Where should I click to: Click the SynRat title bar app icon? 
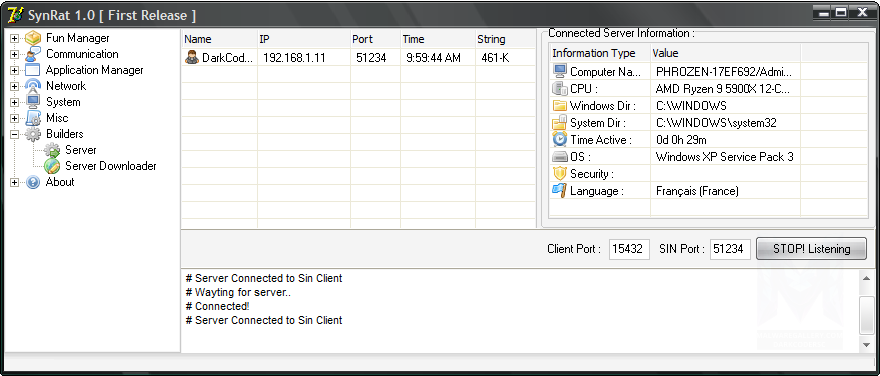click(x=15, y=15)
